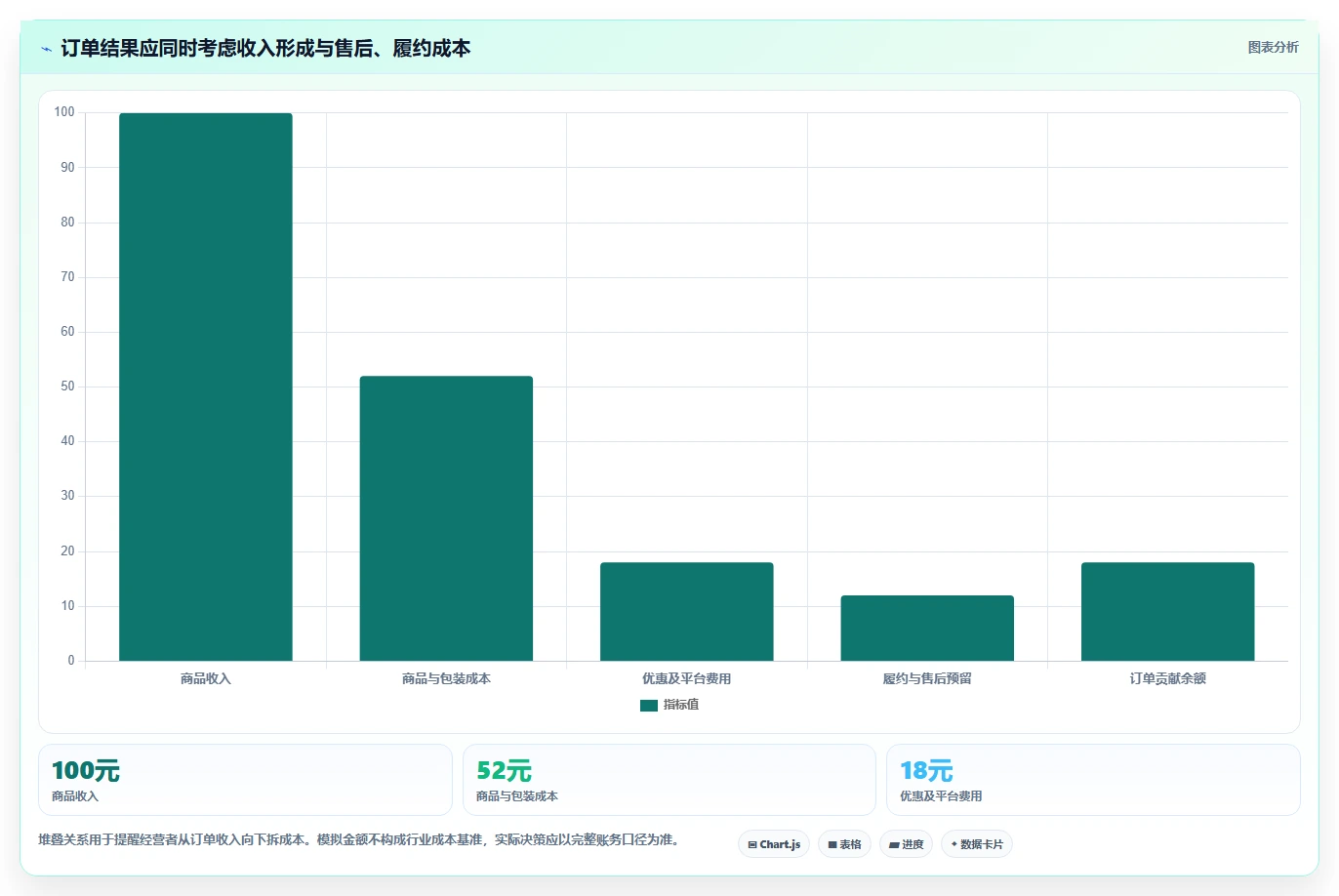The width and height of the screenshot is (1339, 896).
Task: Click the 履约与售后预留 x-axis label
Action: (927, 678)
